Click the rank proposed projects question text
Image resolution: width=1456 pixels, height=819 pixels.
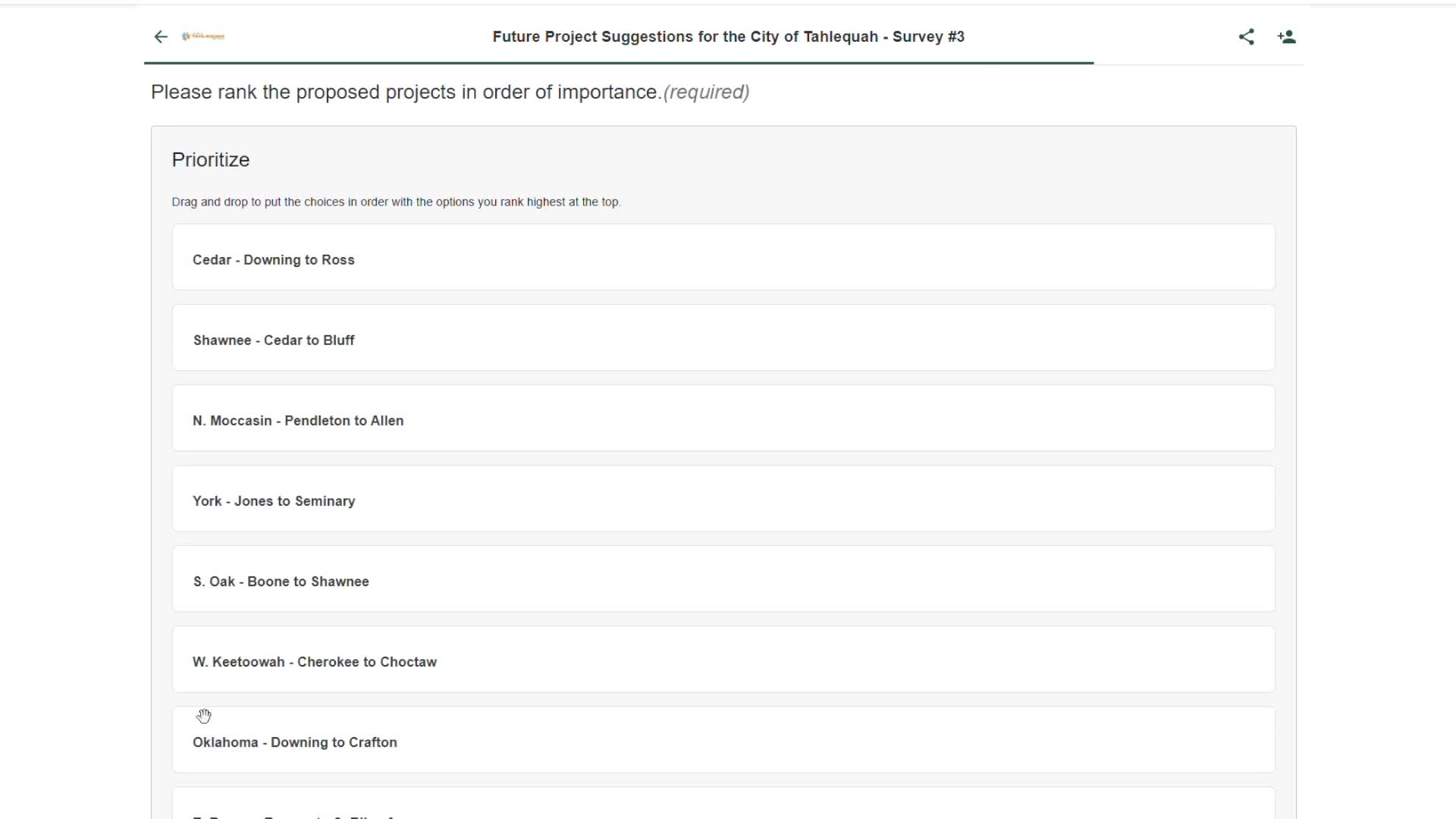406,93
